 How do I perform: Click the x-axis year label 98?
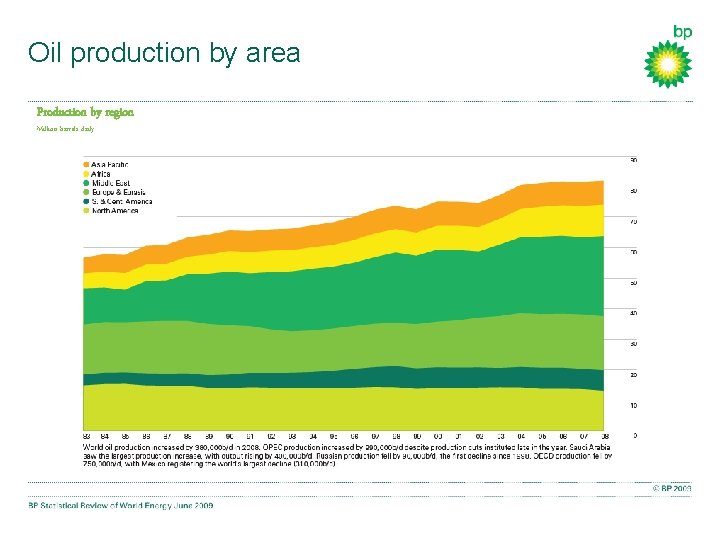point(396,436)
